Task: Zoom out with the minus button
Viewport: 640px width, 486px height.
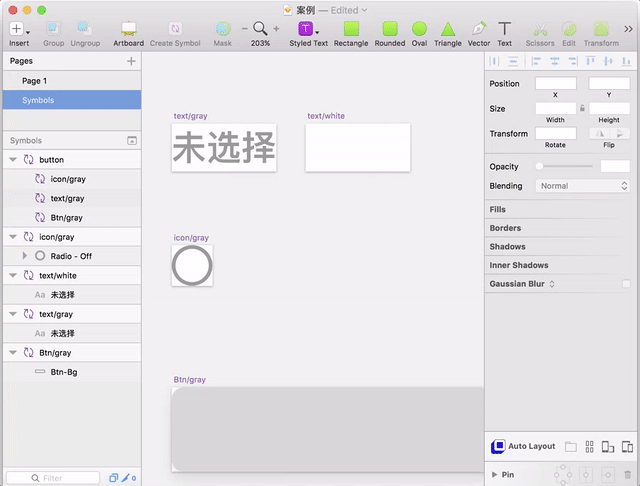Action: tap(244, 29)
